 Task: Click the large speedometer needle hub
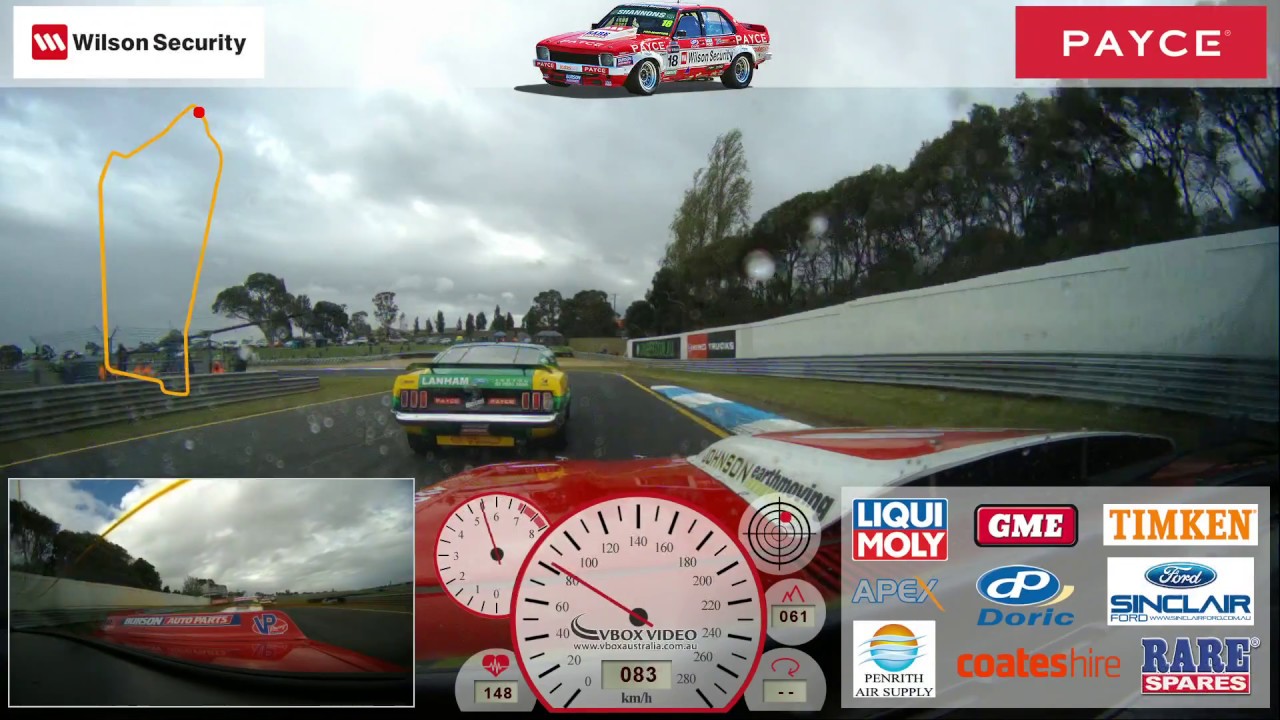tap(638, 617)
